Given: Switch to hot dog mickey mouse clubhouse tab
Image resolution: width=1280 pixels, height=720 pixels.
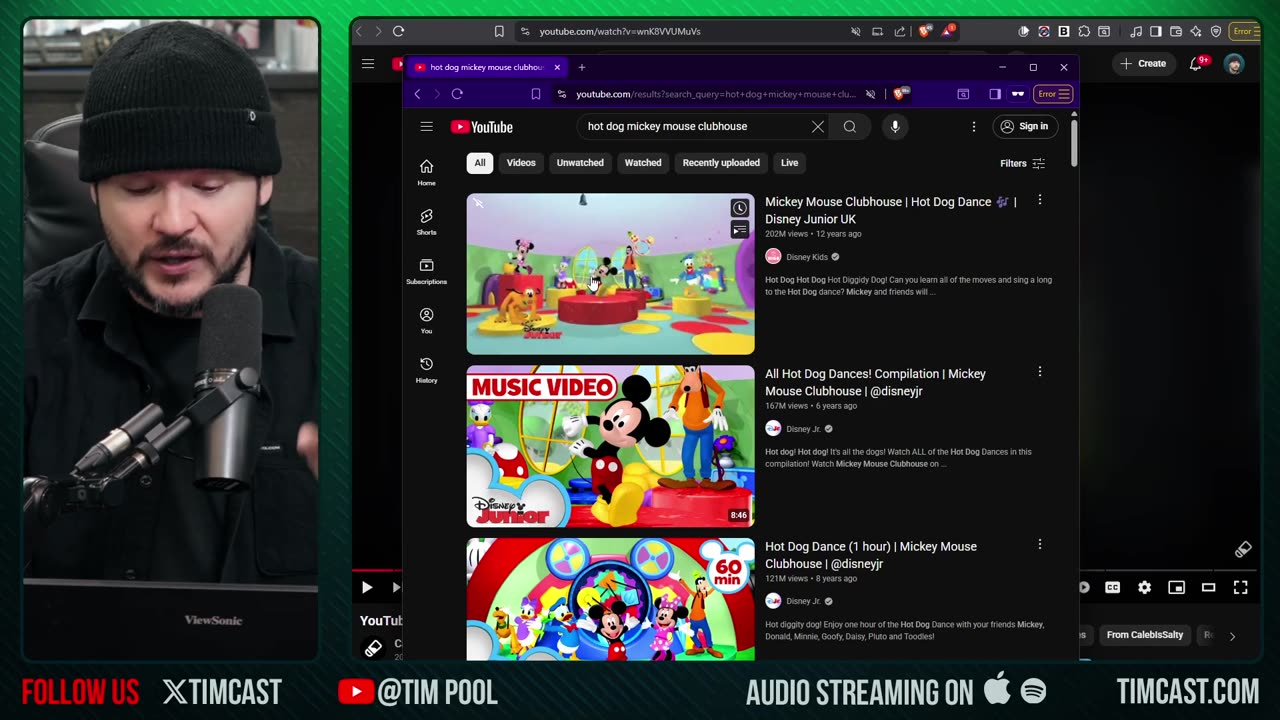Looking at the screenshot, I should point(487,67).
